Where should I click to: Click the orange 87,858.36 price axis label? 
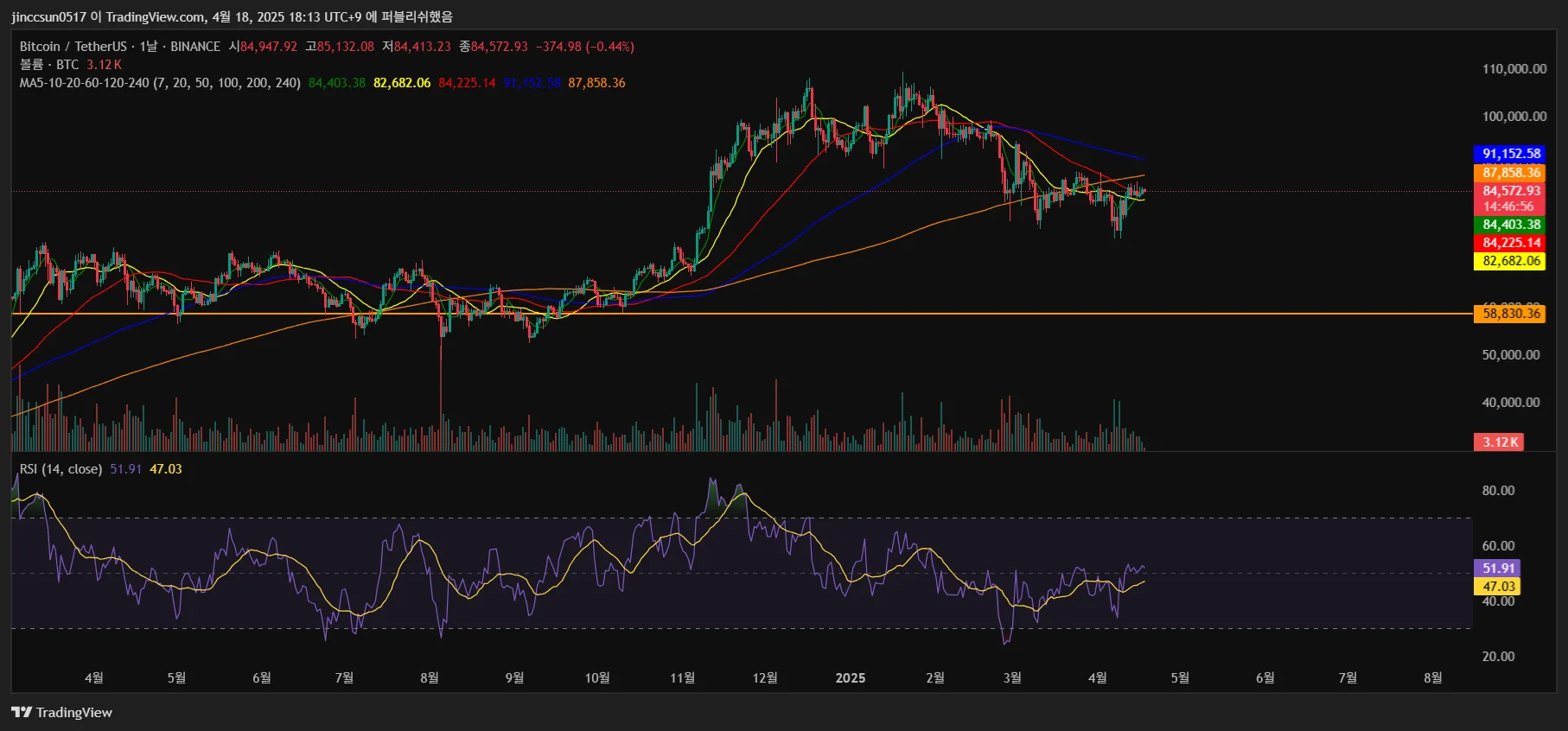1510,173
